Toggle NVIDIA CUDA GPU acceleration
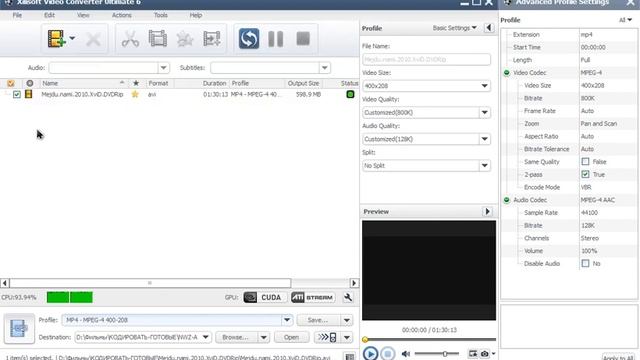640x360 pixels. (x=264, y=298)
